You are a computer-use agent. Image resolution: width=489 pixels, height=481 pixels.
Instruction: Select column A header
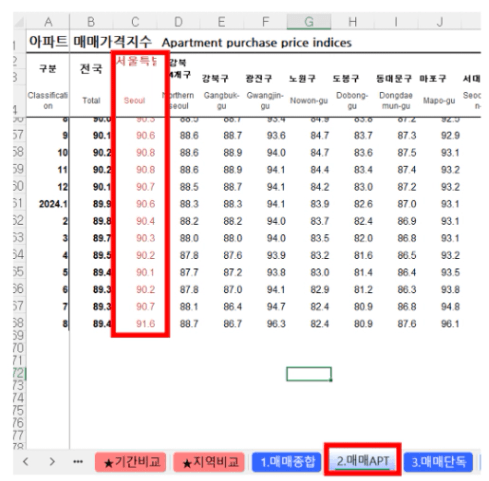pyautogui.click(x=48, y=22)
